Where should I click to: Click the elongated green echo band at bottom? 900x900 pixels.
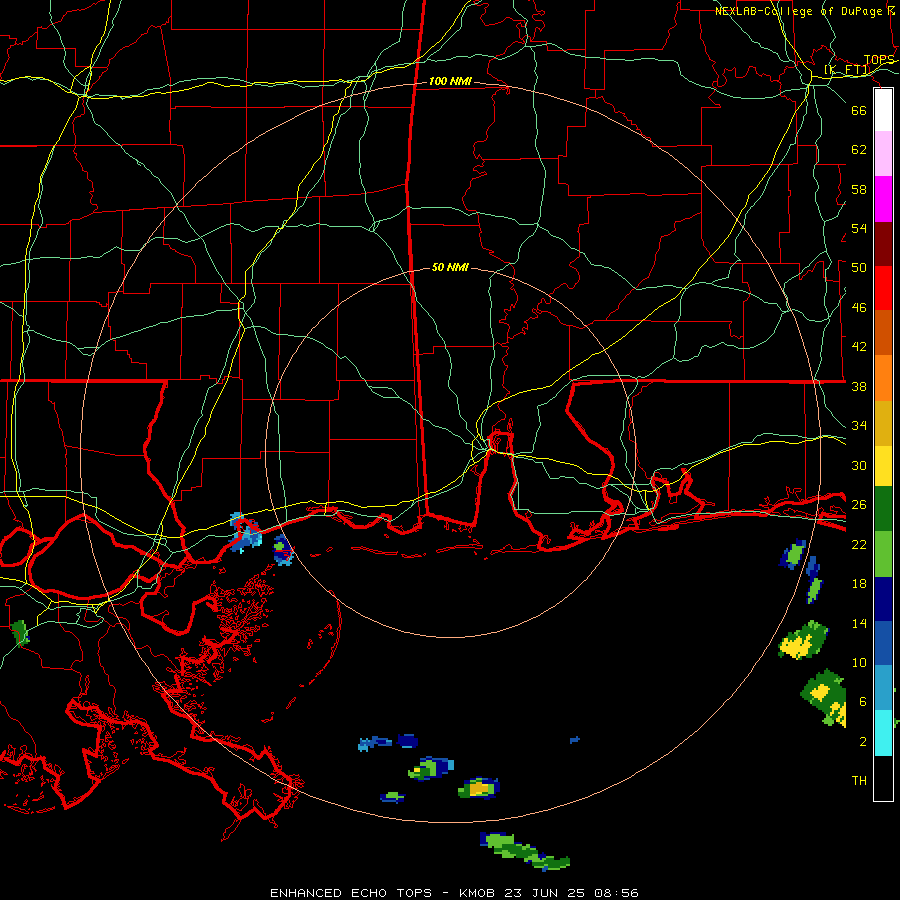pyautogui.click(x=524, y=852)
